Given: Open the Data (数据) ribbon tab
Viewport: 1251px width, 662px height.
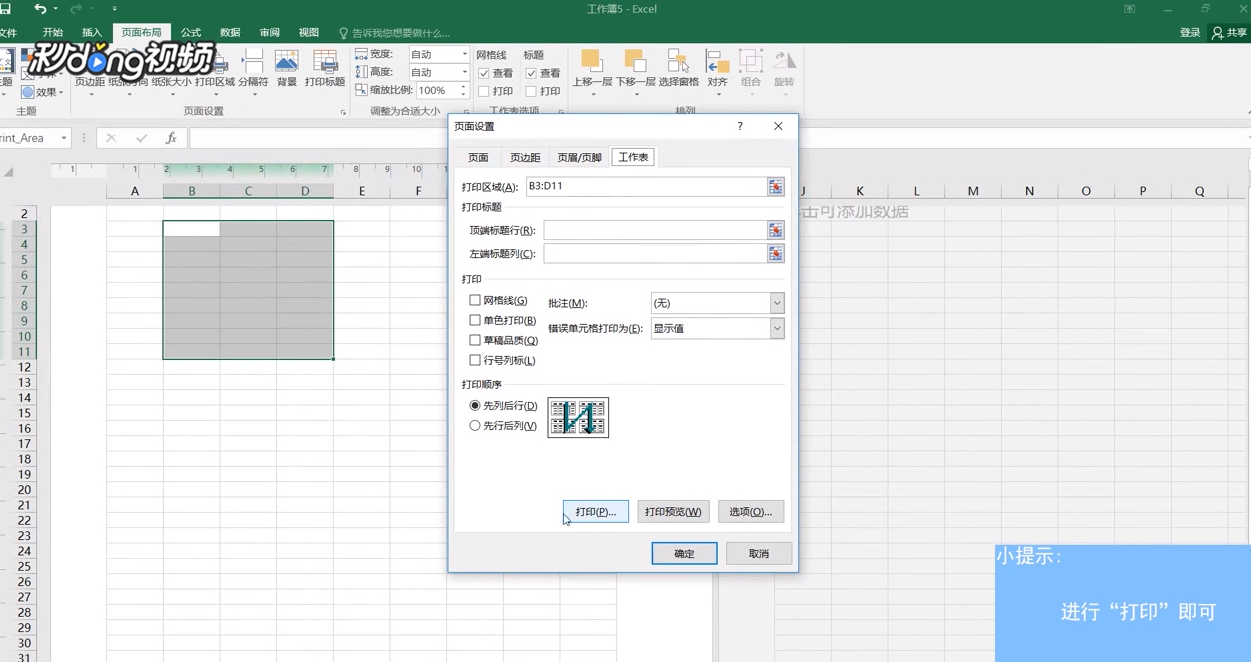Looking at the screenshot, I should pos(230,33).
